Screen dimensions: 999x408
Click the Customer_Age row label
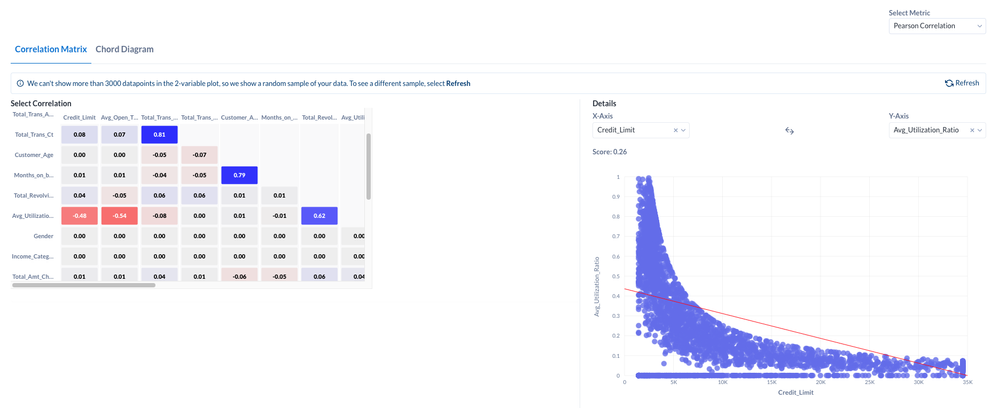34,155
